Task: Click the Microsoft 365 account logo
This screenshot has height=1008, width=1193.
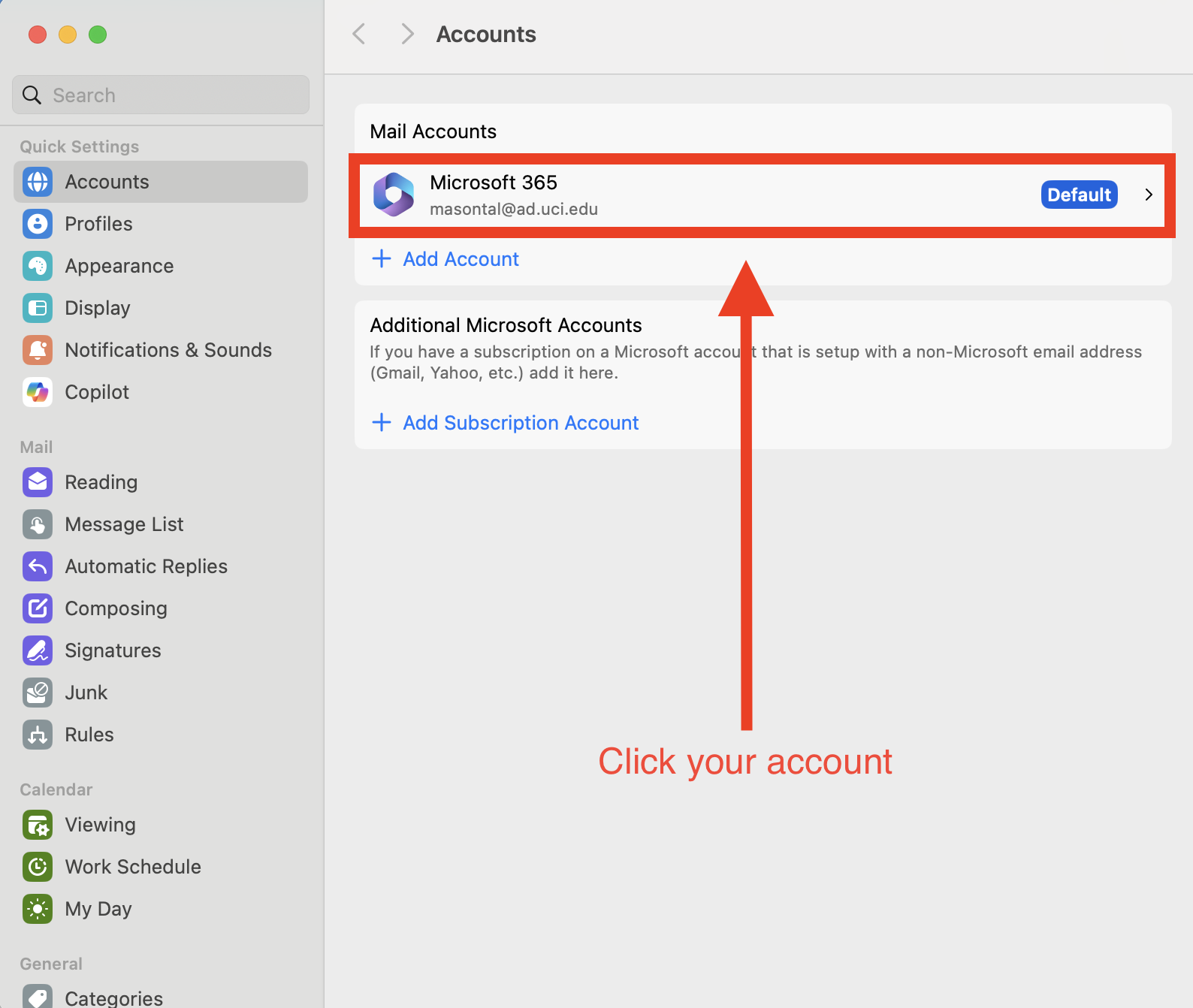Action: [394, 195]
